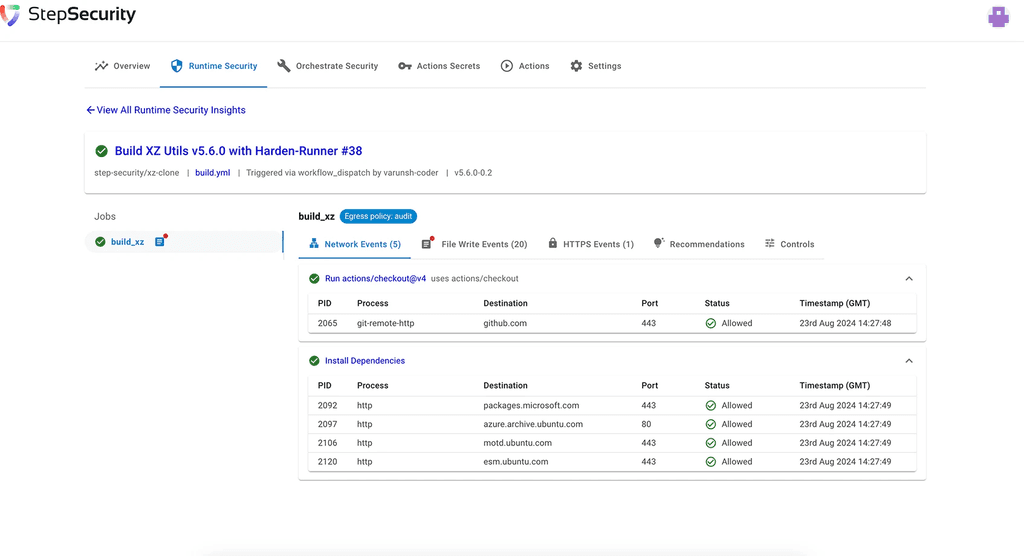Click the Overview chart icon

click(x=101, y=66)
